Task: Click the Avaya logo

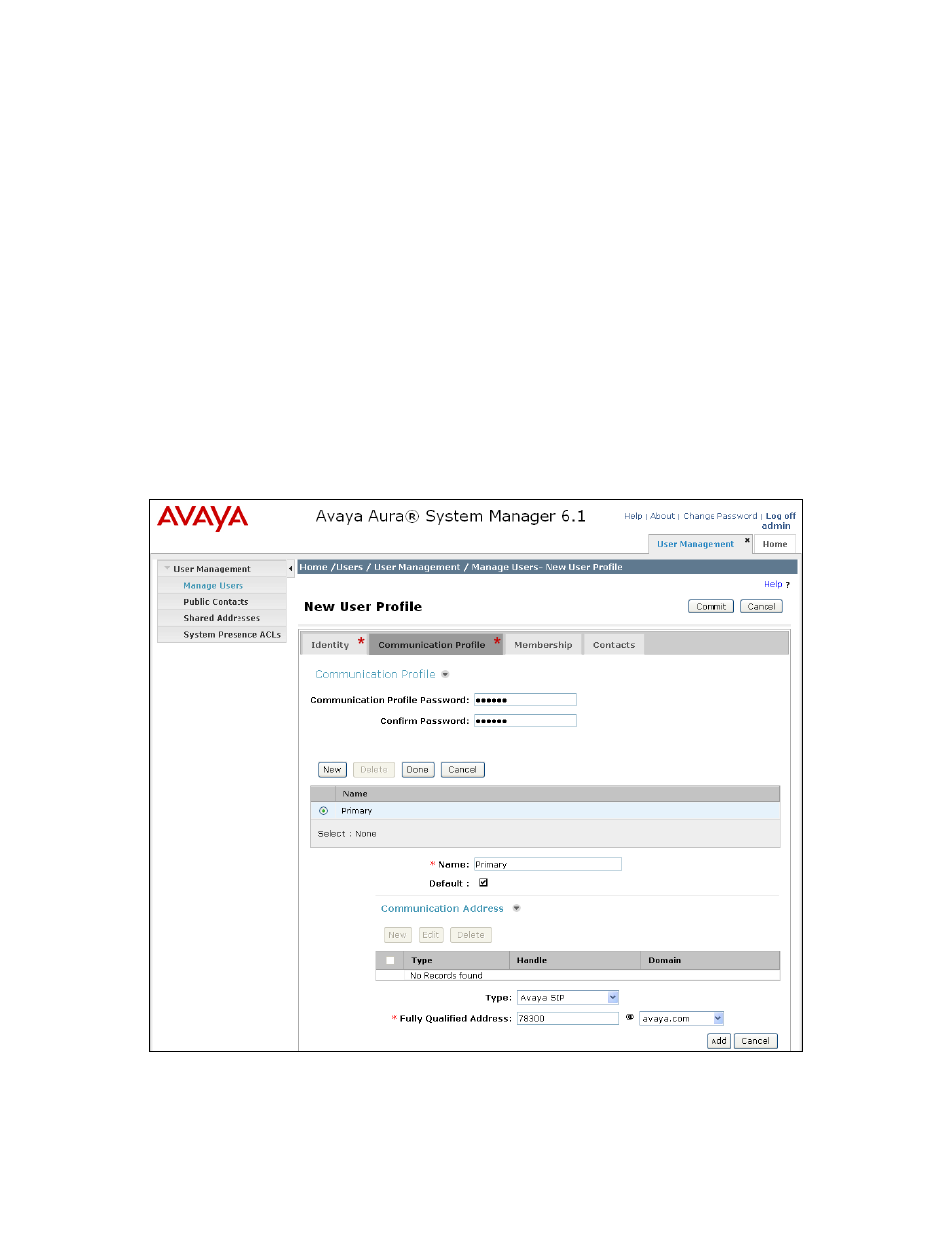Action: [203, 518]
